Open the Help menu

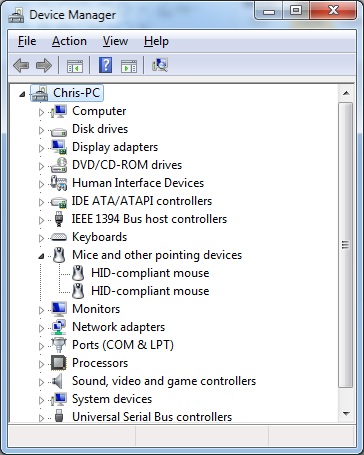tap(156, 41)
